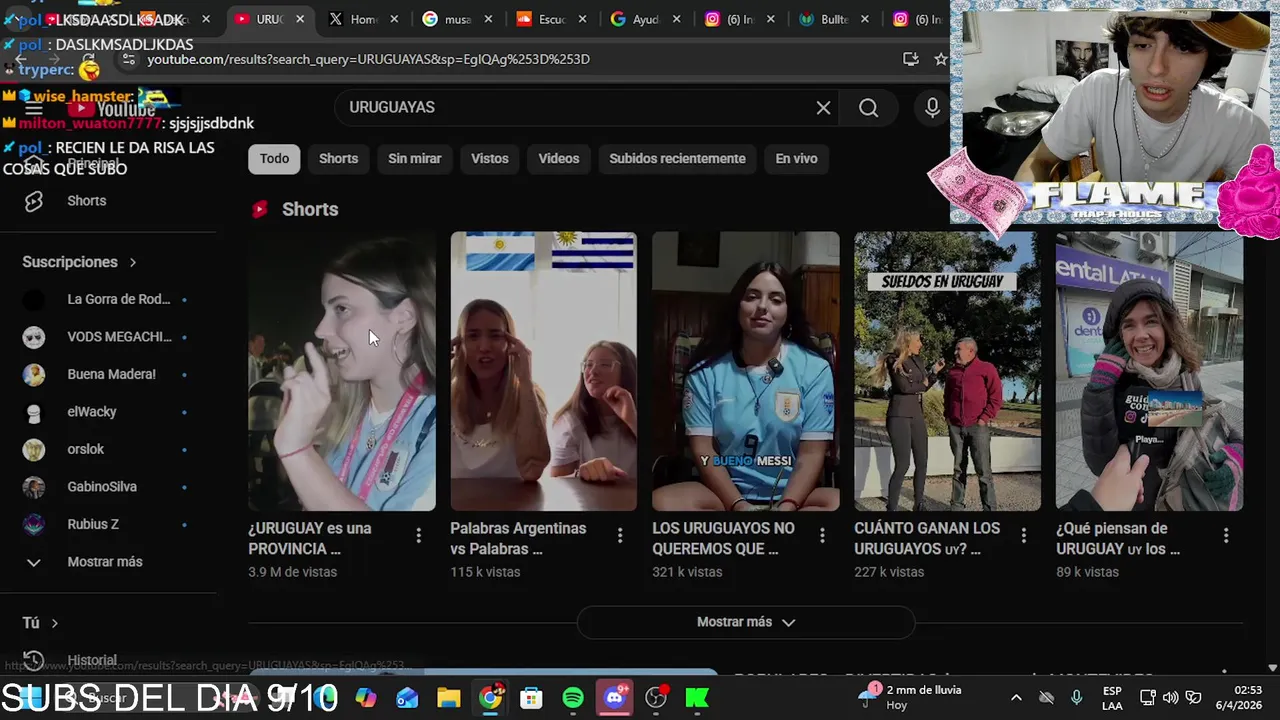Screen dimensions: 1280x720
Task: Open Chrome from the taskbar
Action: coord(490,698)
